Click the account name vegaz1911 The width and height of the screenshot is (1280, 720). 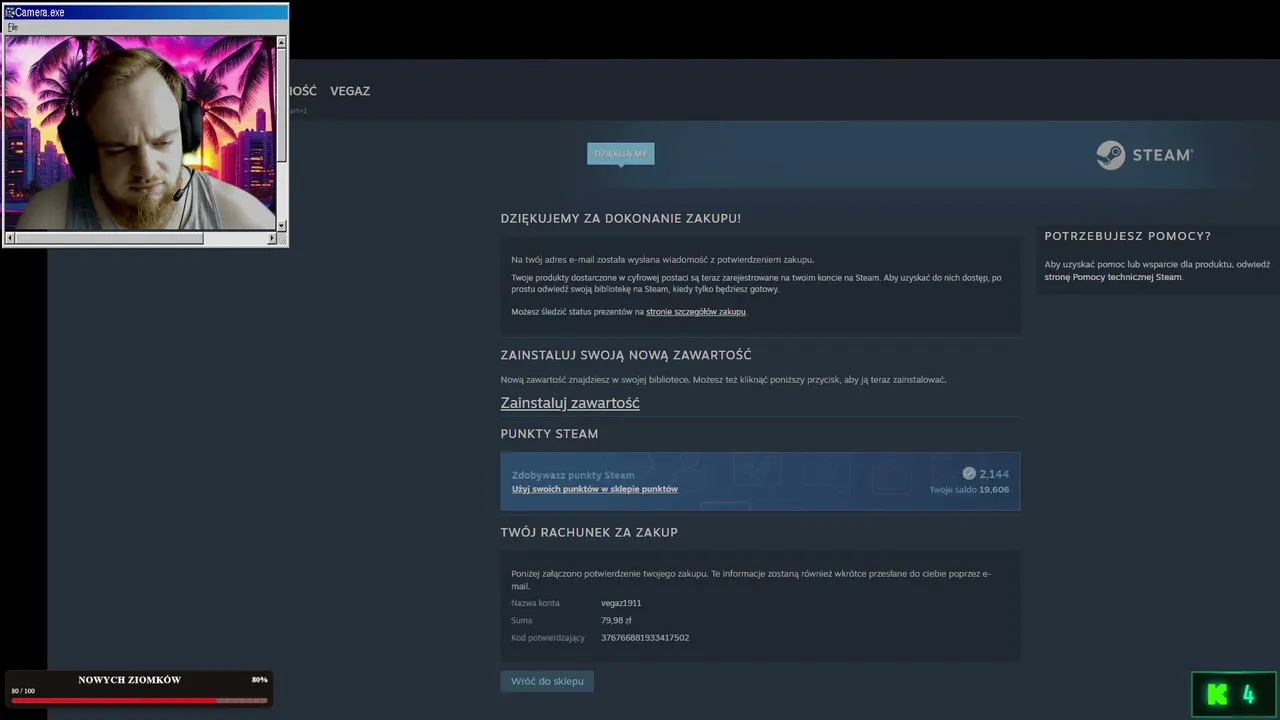[x=621, y=603]
